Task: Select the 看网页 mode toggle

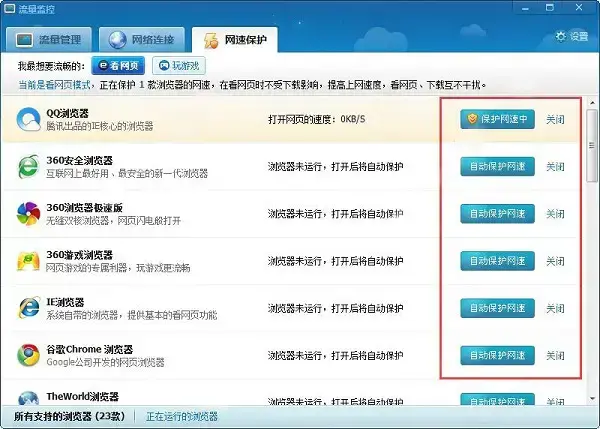Action: point(118,66)
